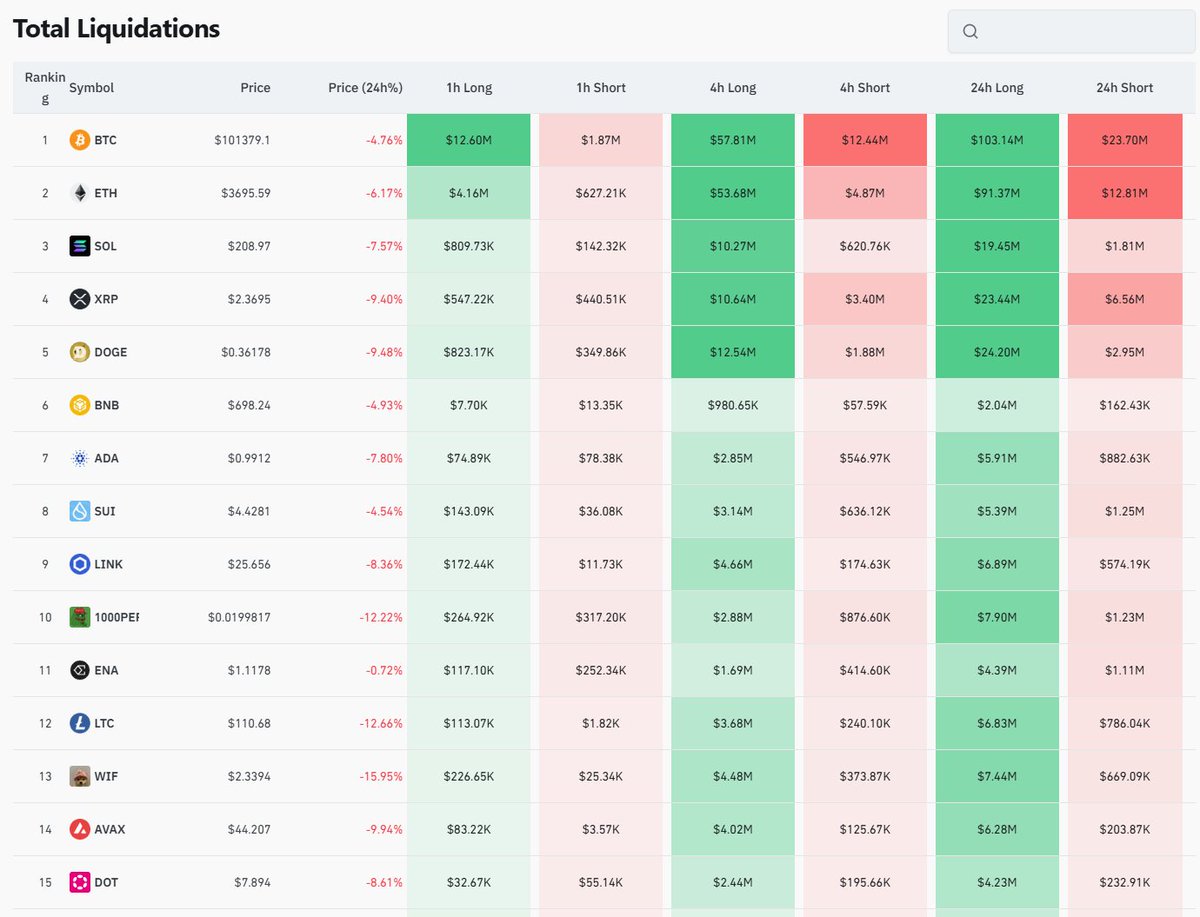Screen dimensions: 1200x917
Task: Click DOT 24h Short cell $232.91K
Action: (x=1125, y=882)
